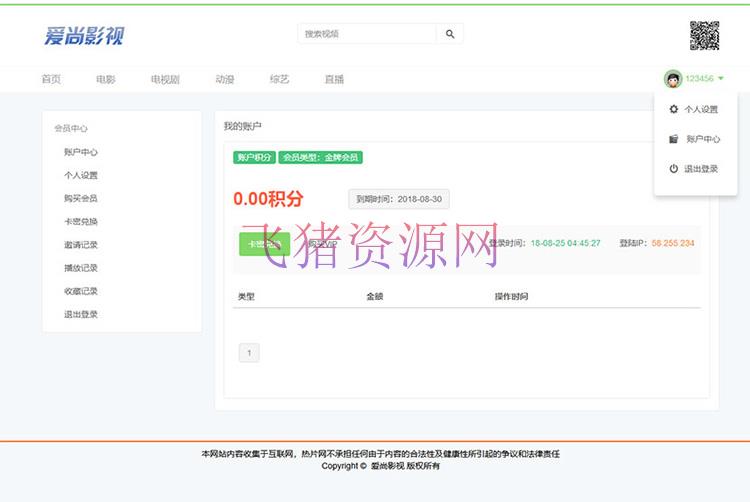Open the 动漫 navigation tab
The image size is (750, 502).
pyautogui.click(x=224, y=79)
